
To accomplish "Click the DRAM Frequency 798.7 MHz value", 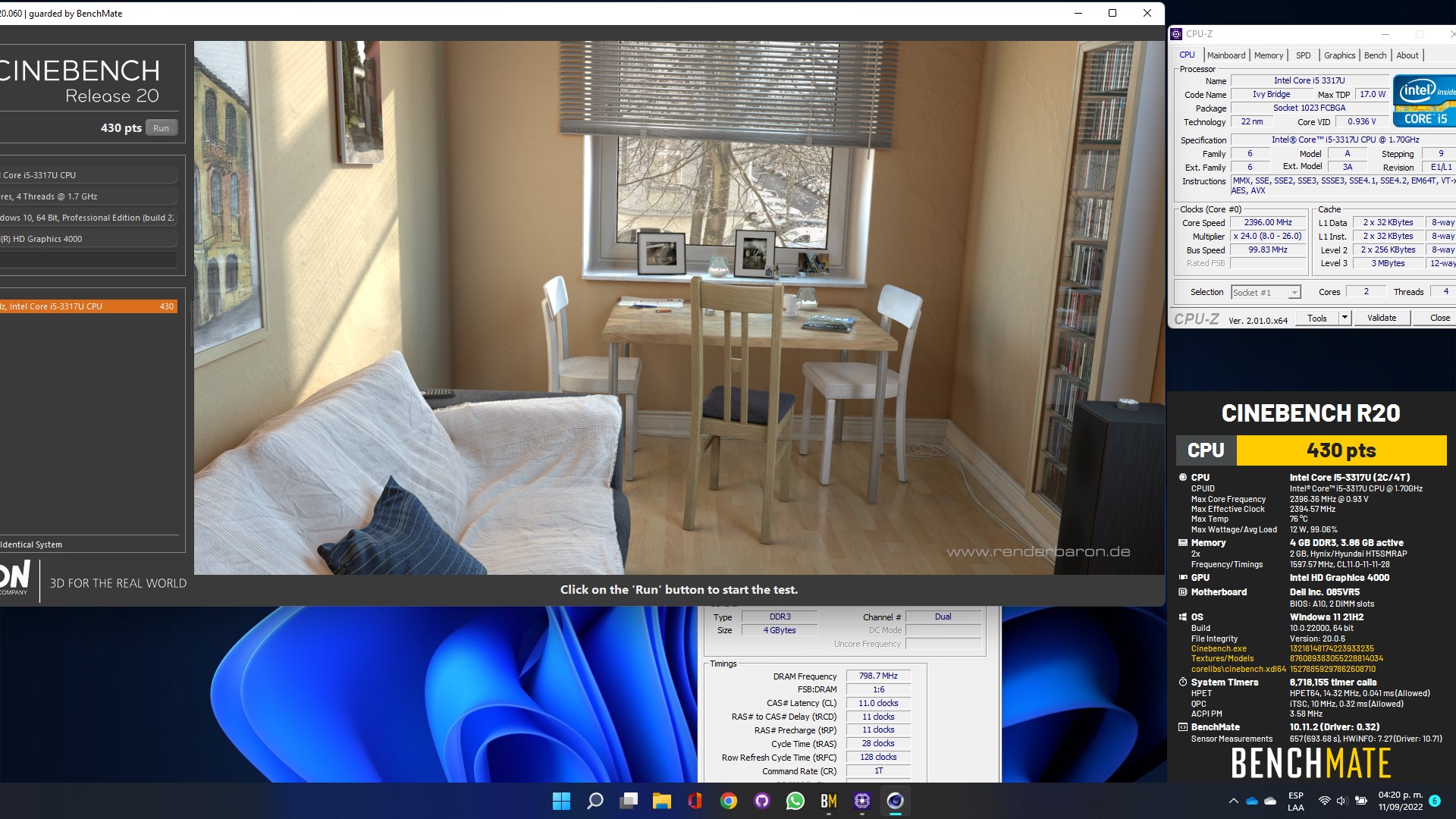I will tap(878, 676).
